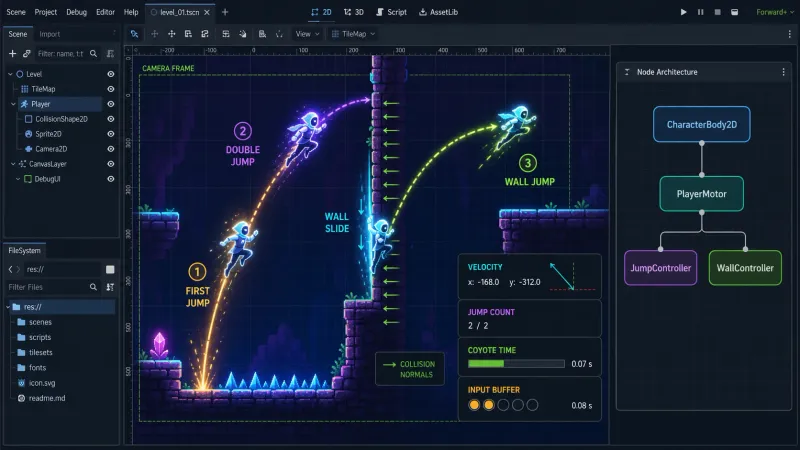Play the project
The height and width of the screenshot is (450, 800).
click(683, 12)
